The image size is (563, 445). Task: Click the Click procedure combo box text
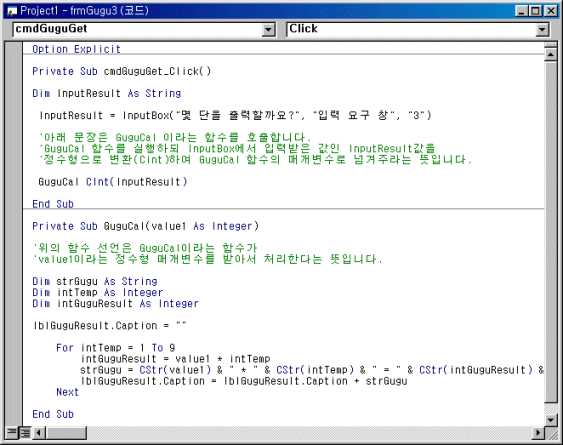(x=303, y=29)
